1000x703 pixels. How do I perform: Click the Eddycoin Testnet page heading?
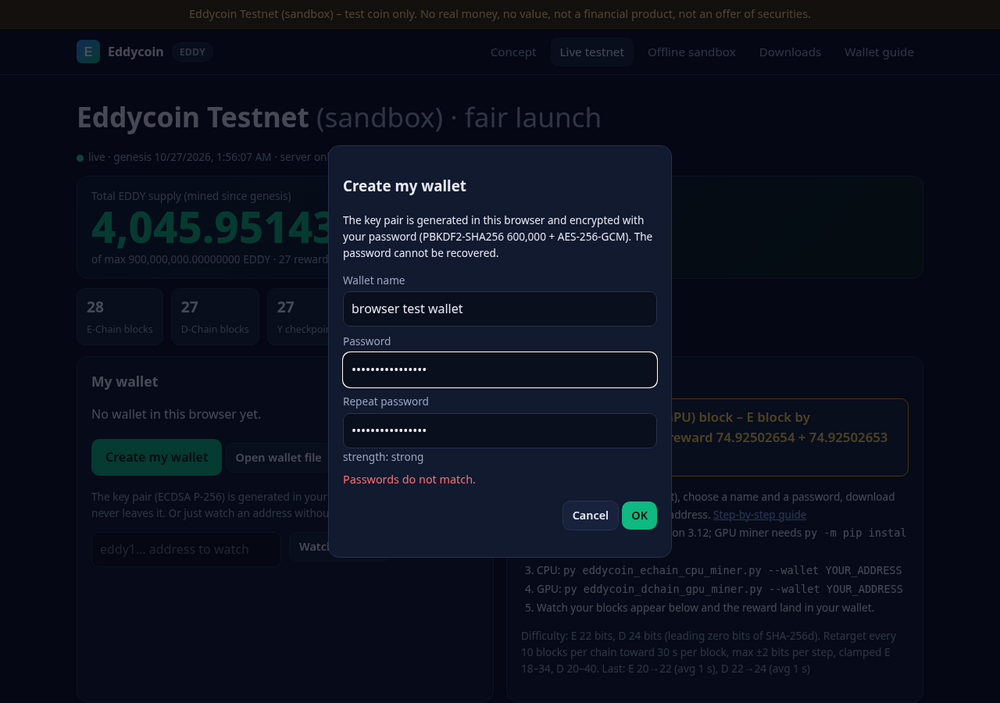pyautogui.click(x=339, y=117)
